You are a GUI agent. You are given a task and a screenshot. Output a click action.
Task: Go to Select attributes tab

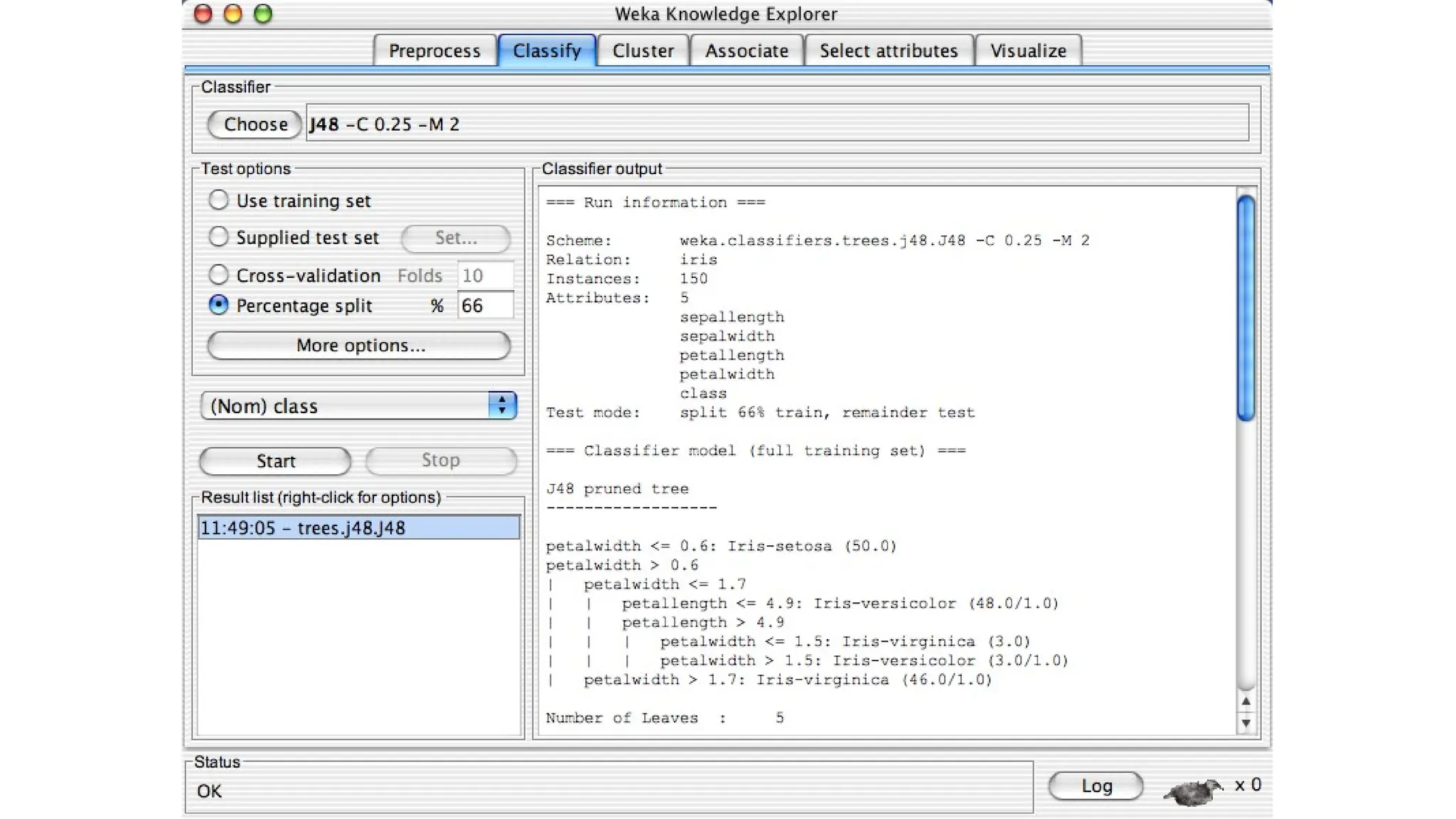tap(888, 50)
